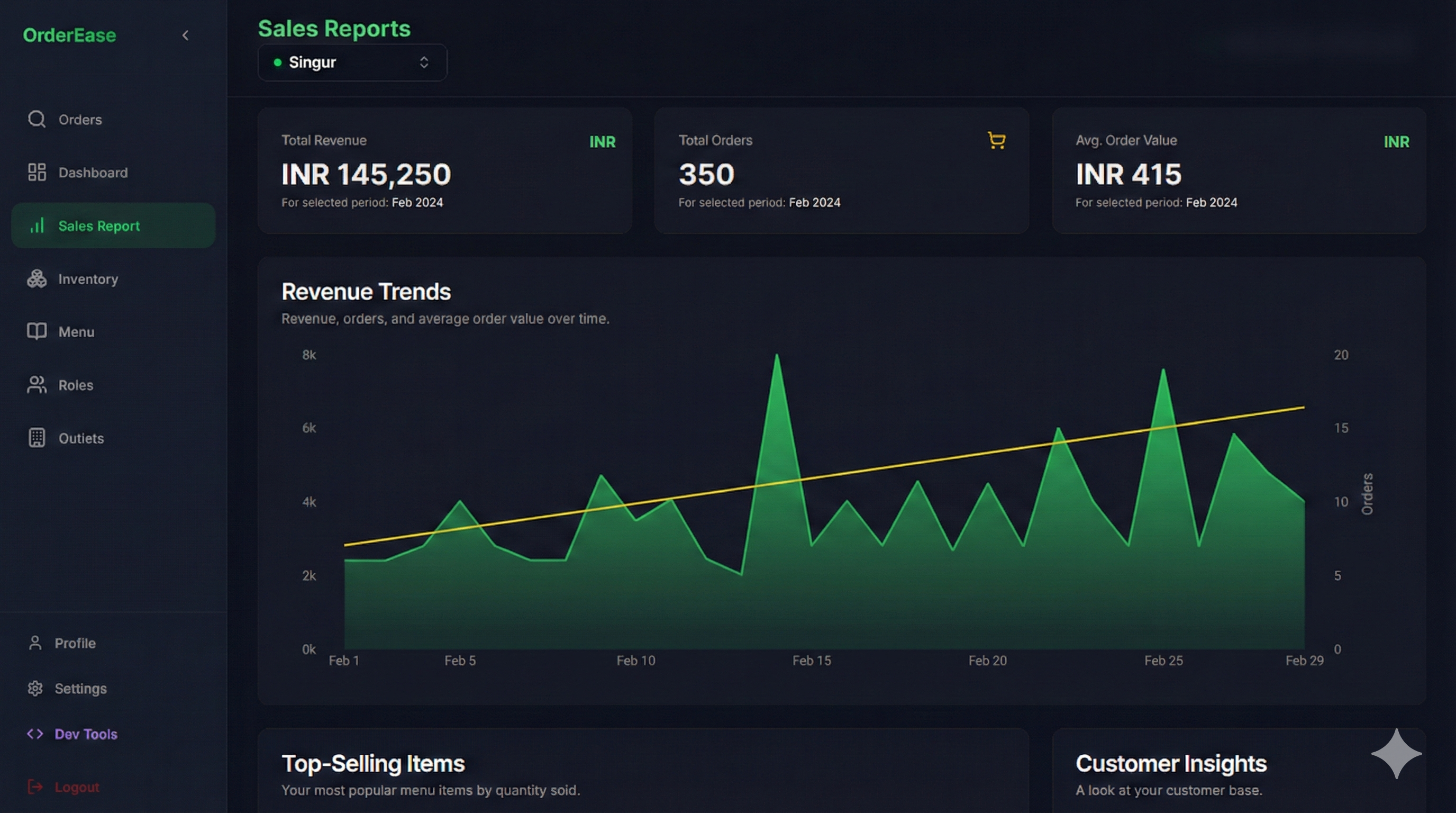Image resolution: width=1456 pixels, height=813 pixels.
Task: Click the Feb 15 label on chart axis
Action: pos(812,661)
